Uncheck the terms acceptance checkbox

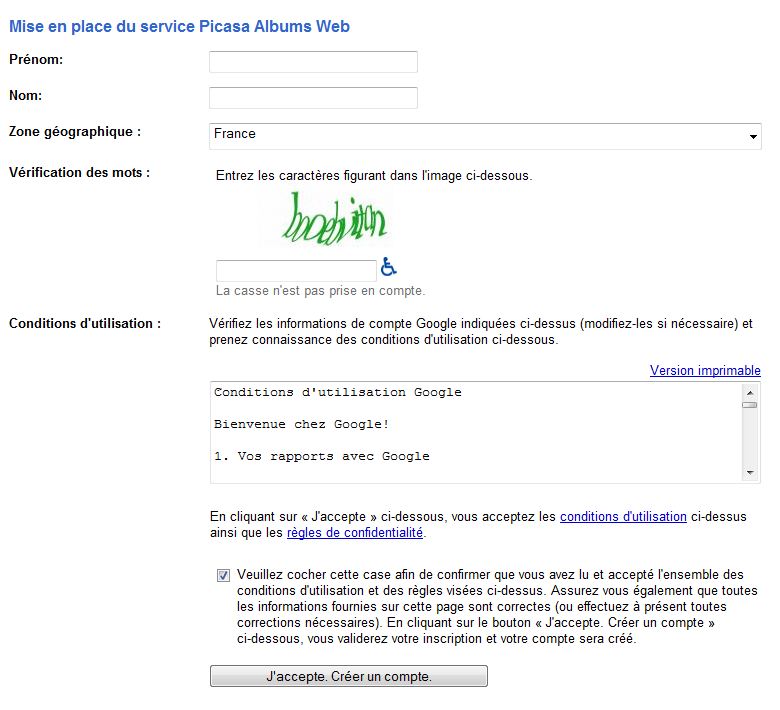tap(223, 575)
